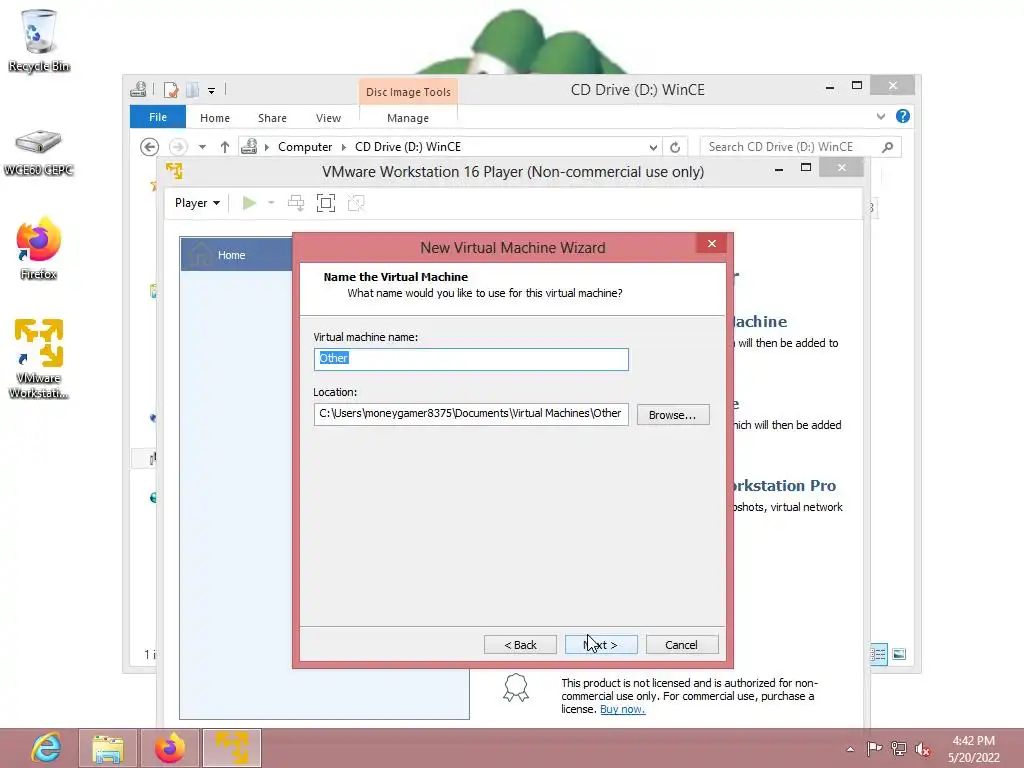1024x768 pixels.
Task: Click the Unity mode icon in VMware toolbar
Action: pos(356,203)
